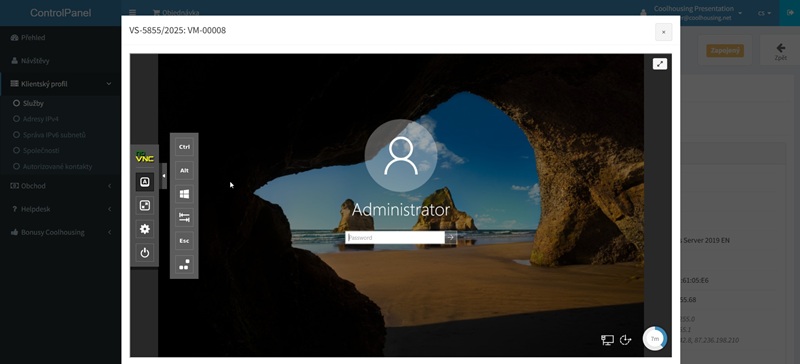Click the noVNC fullscreen button below extra keys
800x364 pixels.
tap(145, 205)
